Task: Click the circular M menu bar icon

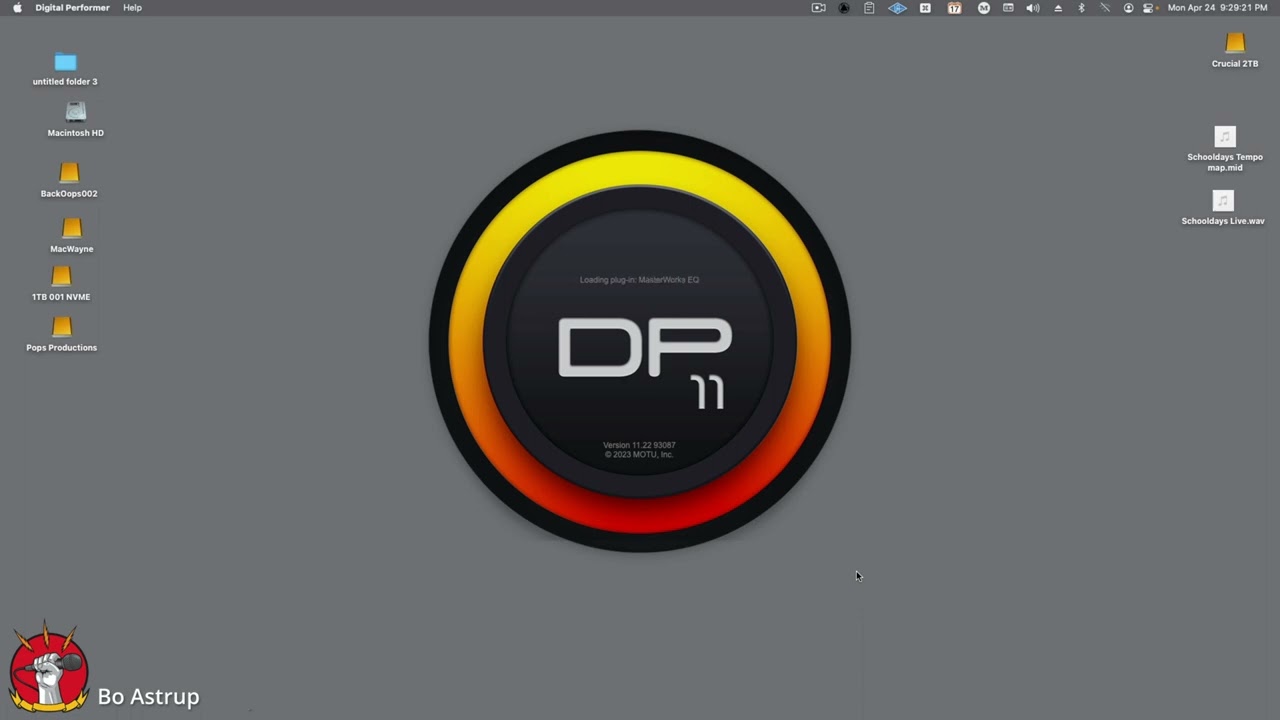Action: 984,8
